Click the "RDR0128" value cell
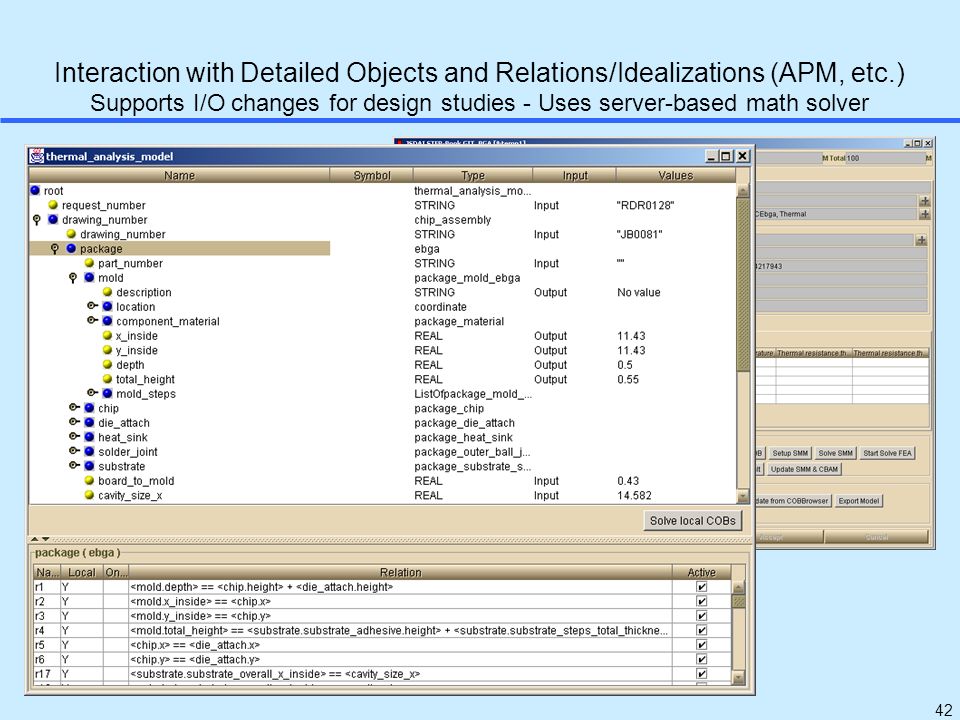Image resolution: width=960 pixels, height=720 pixels. (645, 205)
